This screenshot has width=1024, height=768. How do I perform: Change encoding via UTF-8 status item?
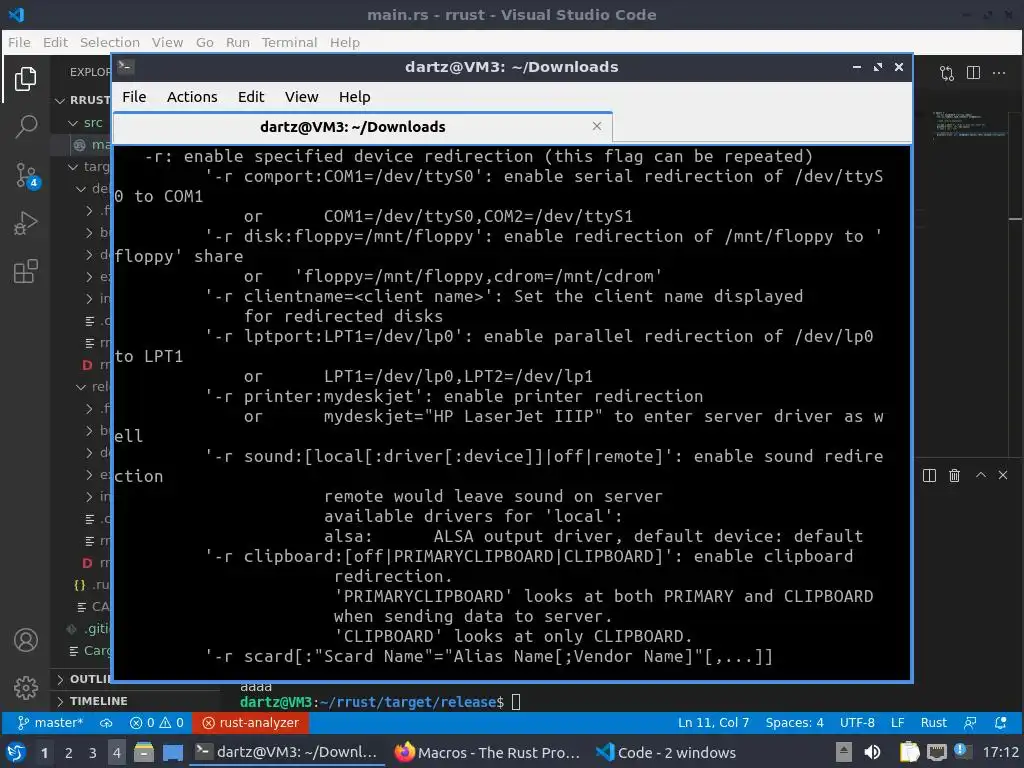tap(857, 722)
